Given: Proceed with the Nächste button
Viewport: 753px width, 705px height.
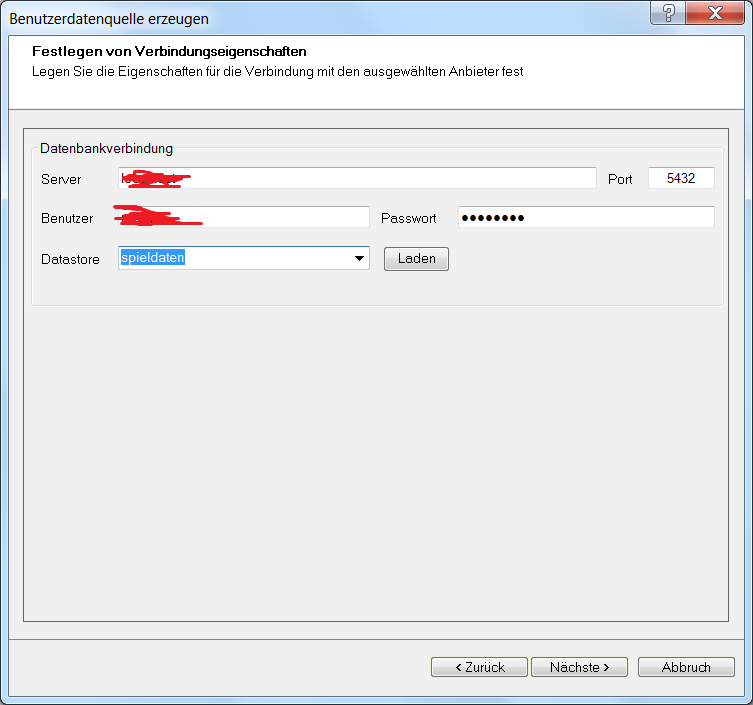Looking at the screenshot, I should 579,667.
